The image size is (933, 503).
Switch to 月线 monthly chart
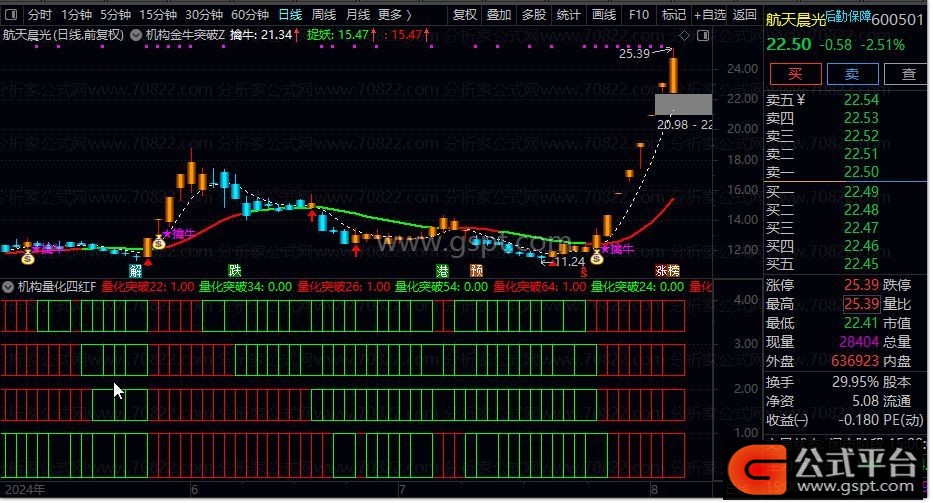358,14
